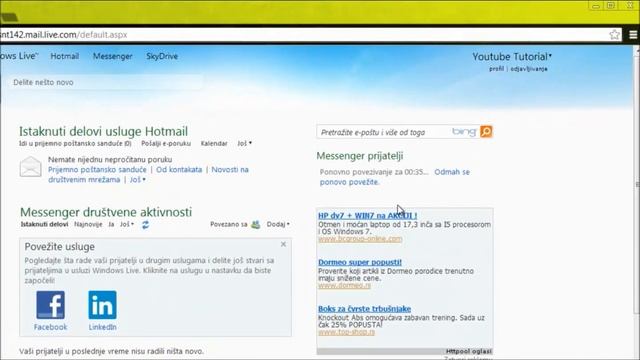
Task: Click Pošalji e-poruku link
Action: coord(166,144)
